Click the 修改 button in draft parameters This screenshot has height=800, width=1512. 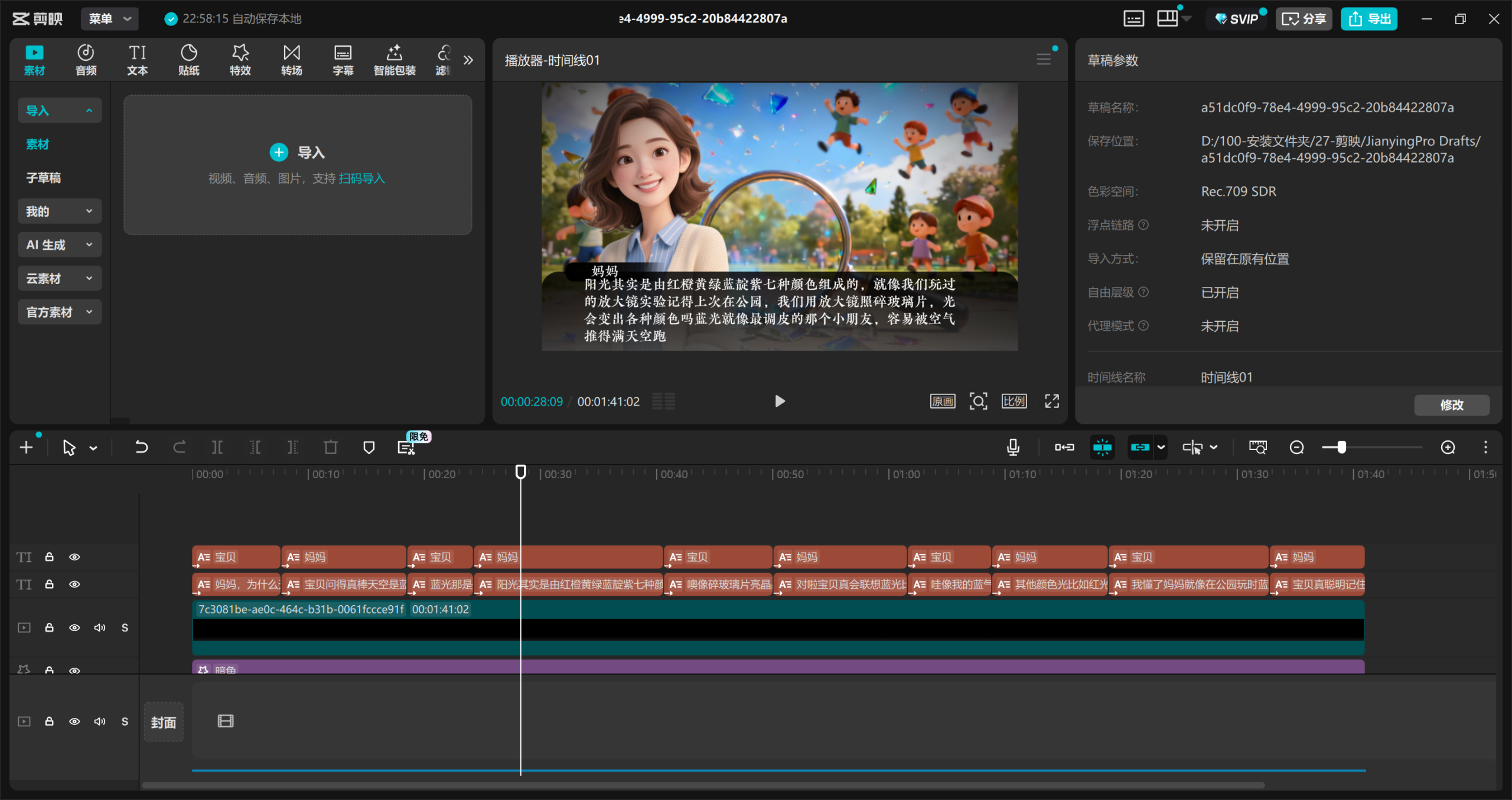pyautogui.click(x=1451, y=405)
